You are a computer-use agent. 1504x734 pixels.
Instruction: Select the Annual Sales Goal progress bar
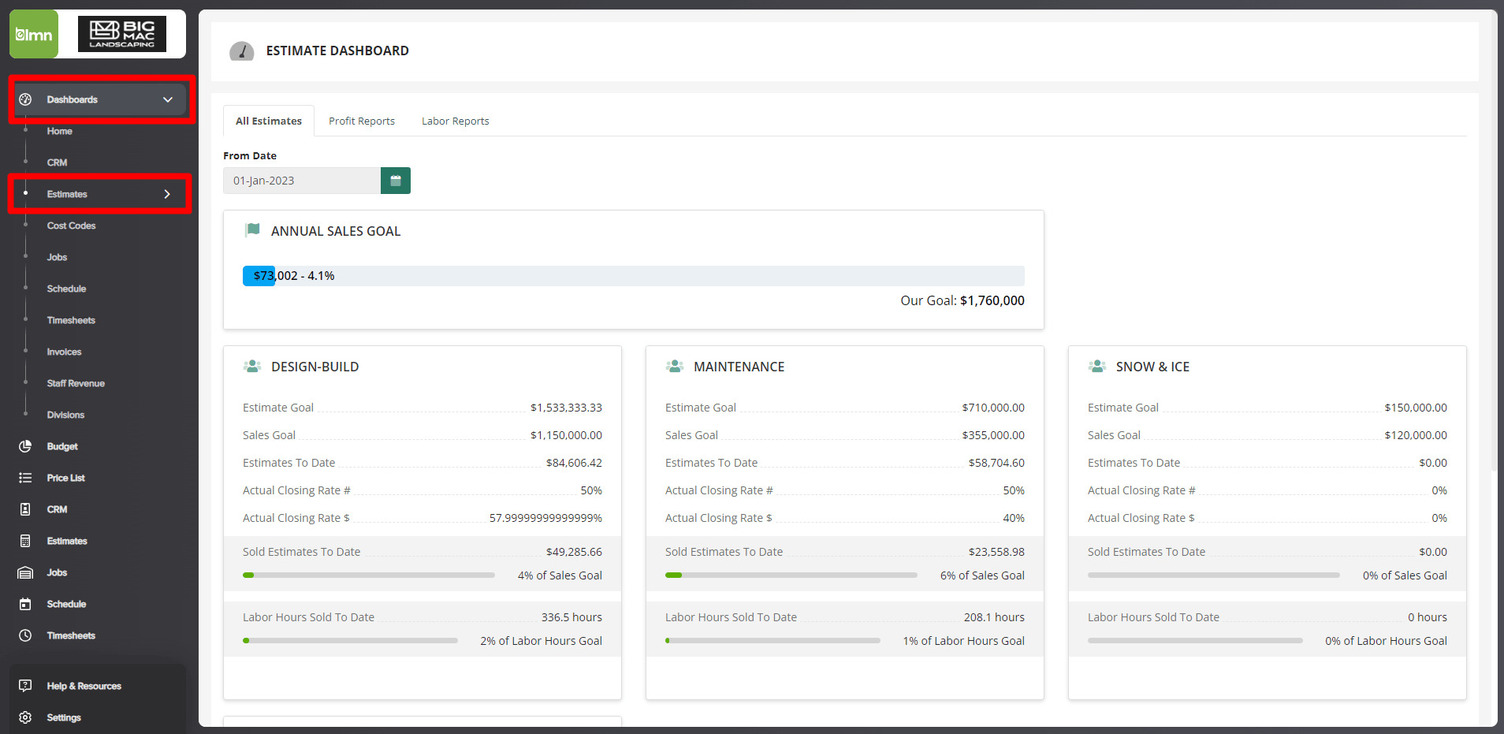click(x=632, y=275)
